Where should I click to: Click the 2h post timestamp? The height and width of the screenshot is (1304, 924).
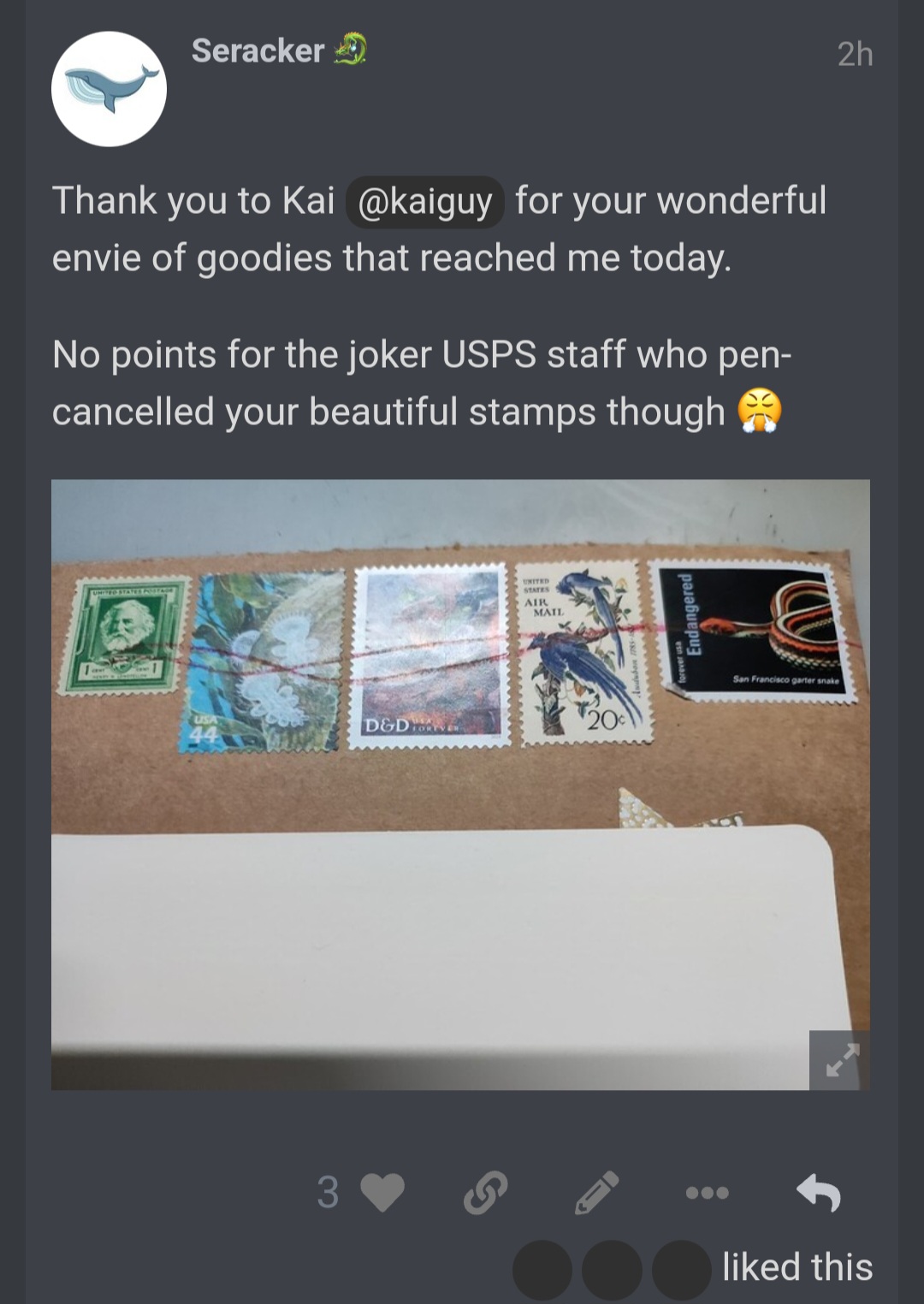click(855, 54)
